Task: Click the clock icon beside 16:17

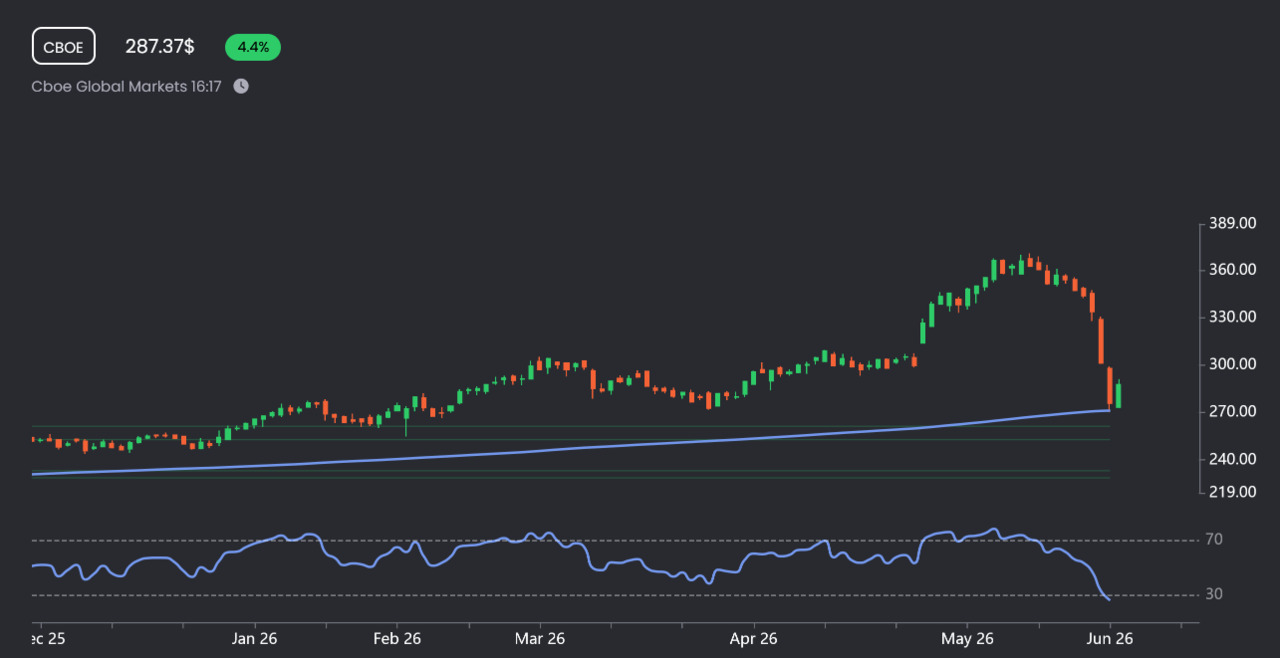Action: tap(241, 86)
